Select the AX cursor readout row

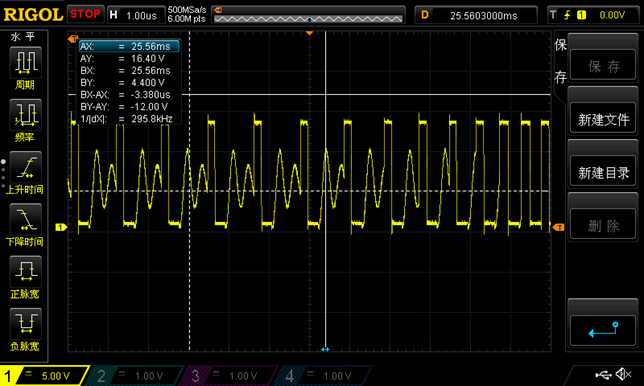(129, 46)
